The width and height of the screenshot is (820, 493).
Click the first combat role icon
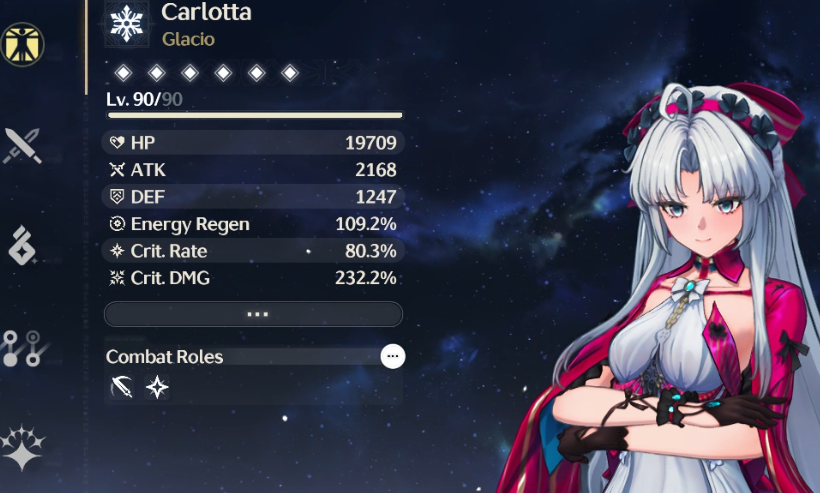click(x=122, y=387)
